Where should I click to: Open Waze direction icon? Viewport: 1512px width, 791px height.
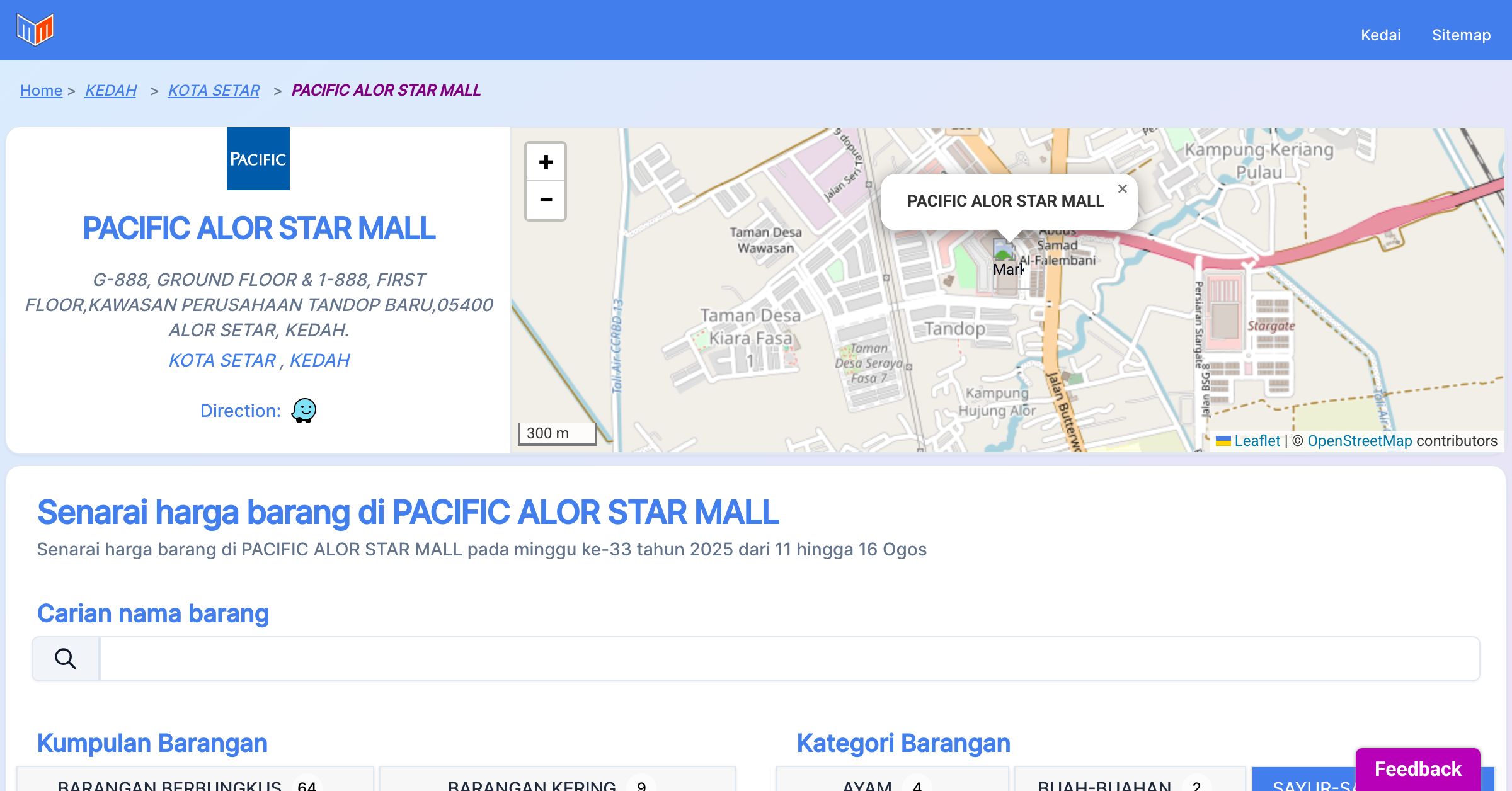(304, 411)
